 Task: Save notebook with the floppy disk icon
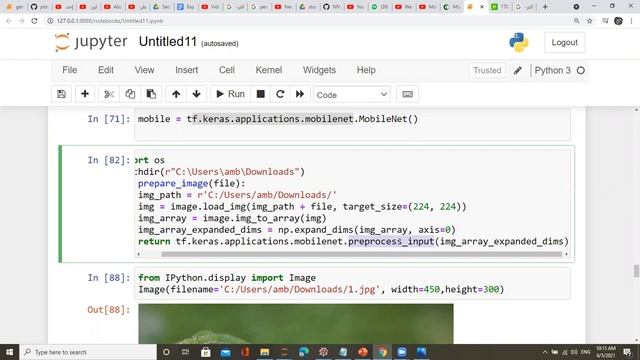(62, 94)
